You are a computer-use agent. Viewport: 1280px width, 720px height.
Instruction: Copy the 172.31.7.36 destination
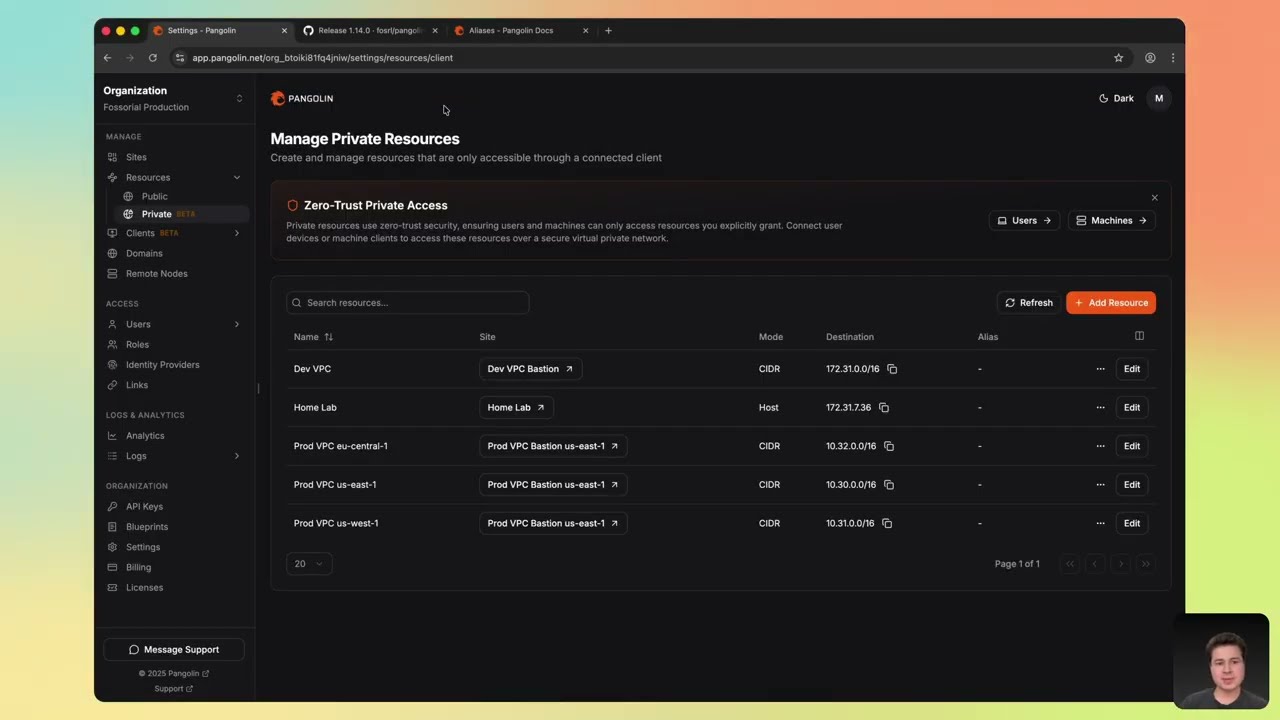pyautogui.click(x=884, y=408)
